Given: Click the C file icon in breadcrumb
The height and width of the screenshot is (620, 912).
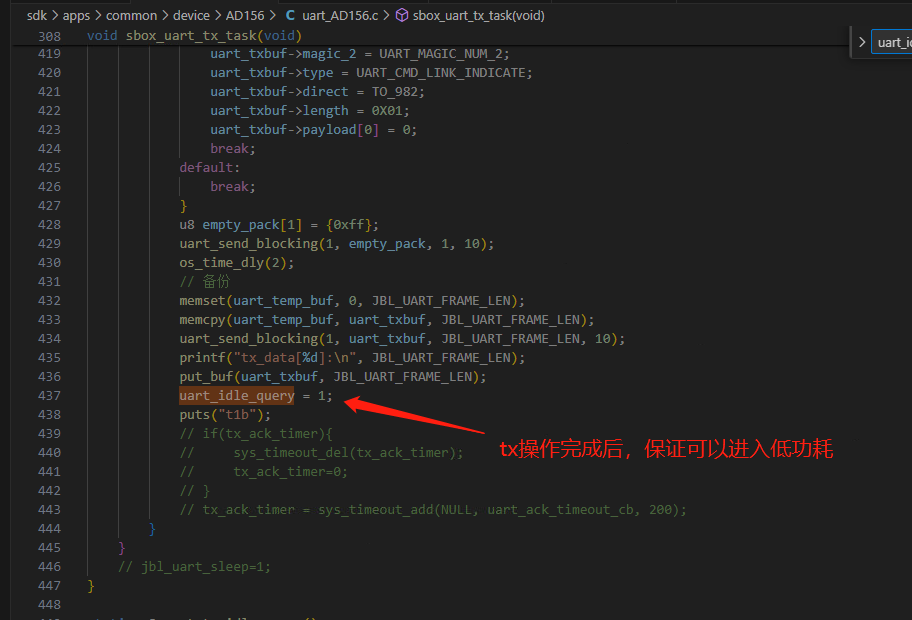Looking at the screenshot, I should [290, 15].
